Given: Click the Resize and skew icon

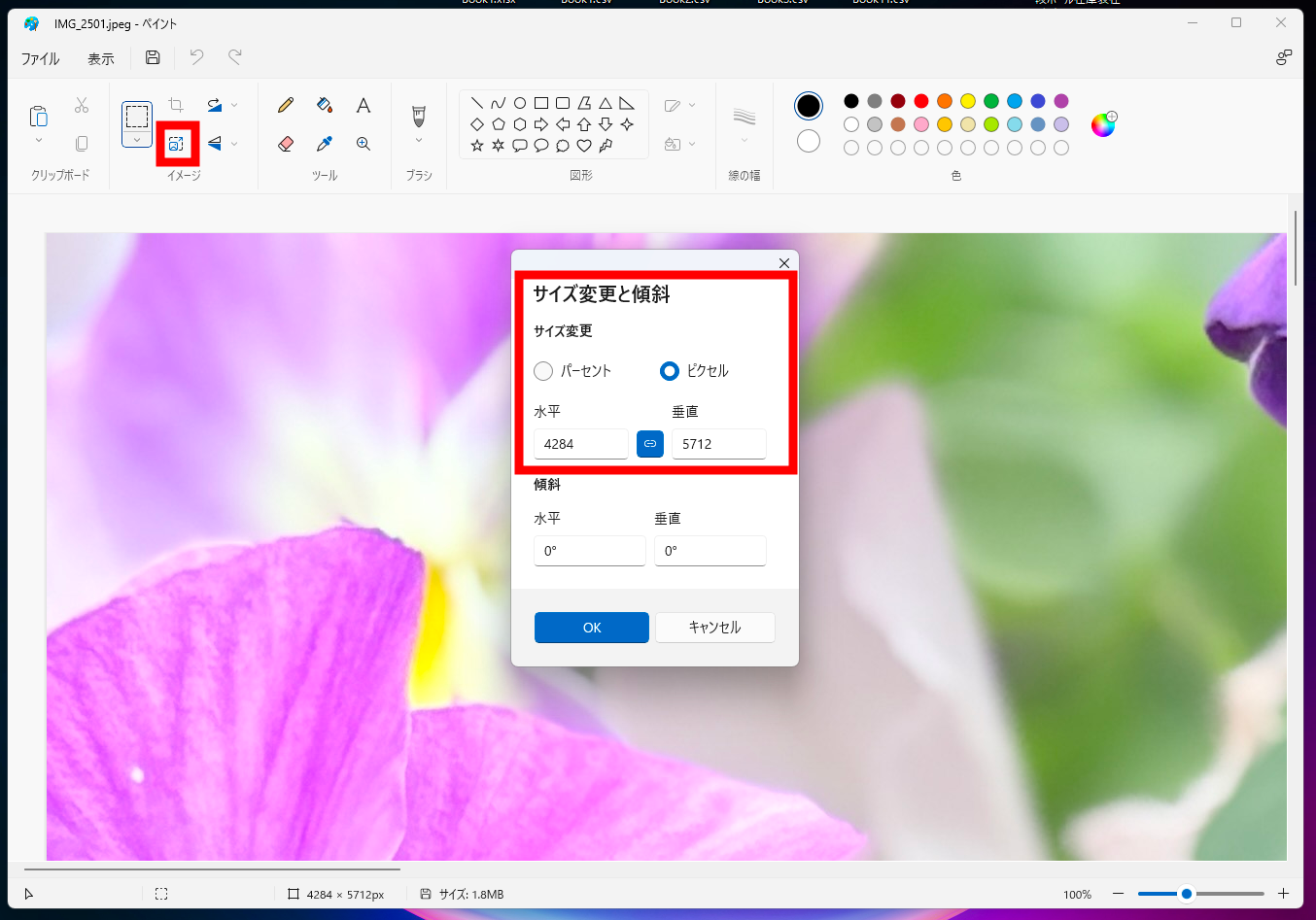Looking at the screenshot, I should pos(176,144).
